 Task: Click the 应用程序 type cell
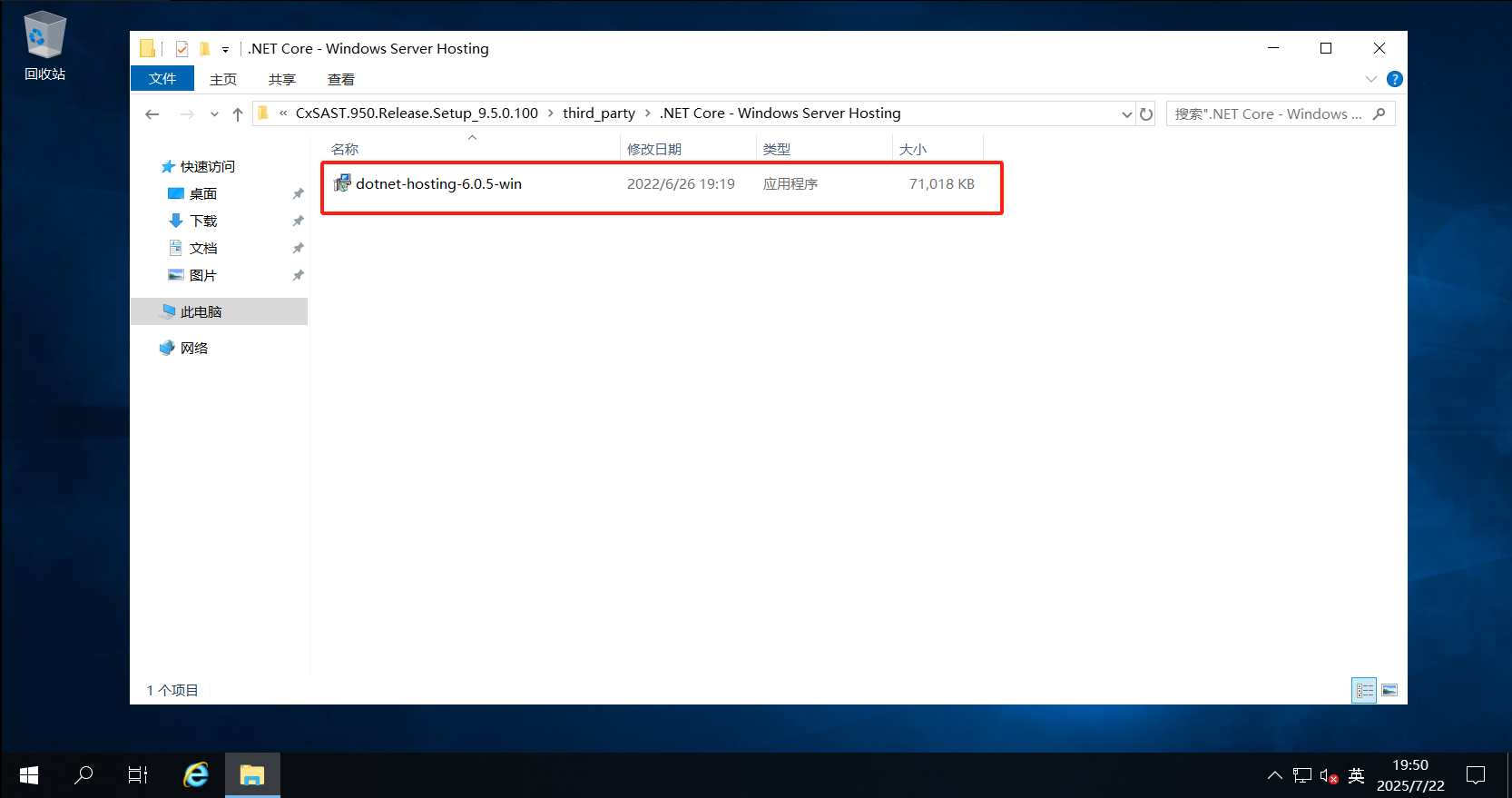point(790,183)
